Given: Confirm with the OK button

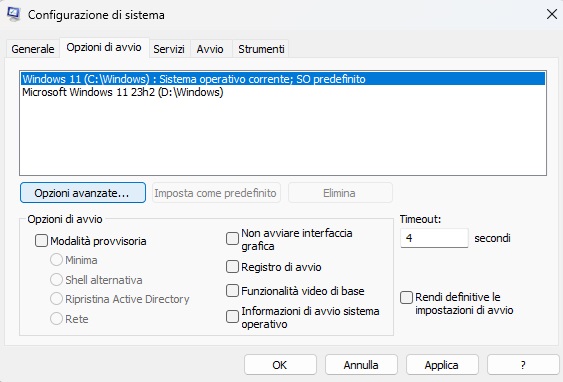Looking at the screenshot, I should [x=280, y=365].
